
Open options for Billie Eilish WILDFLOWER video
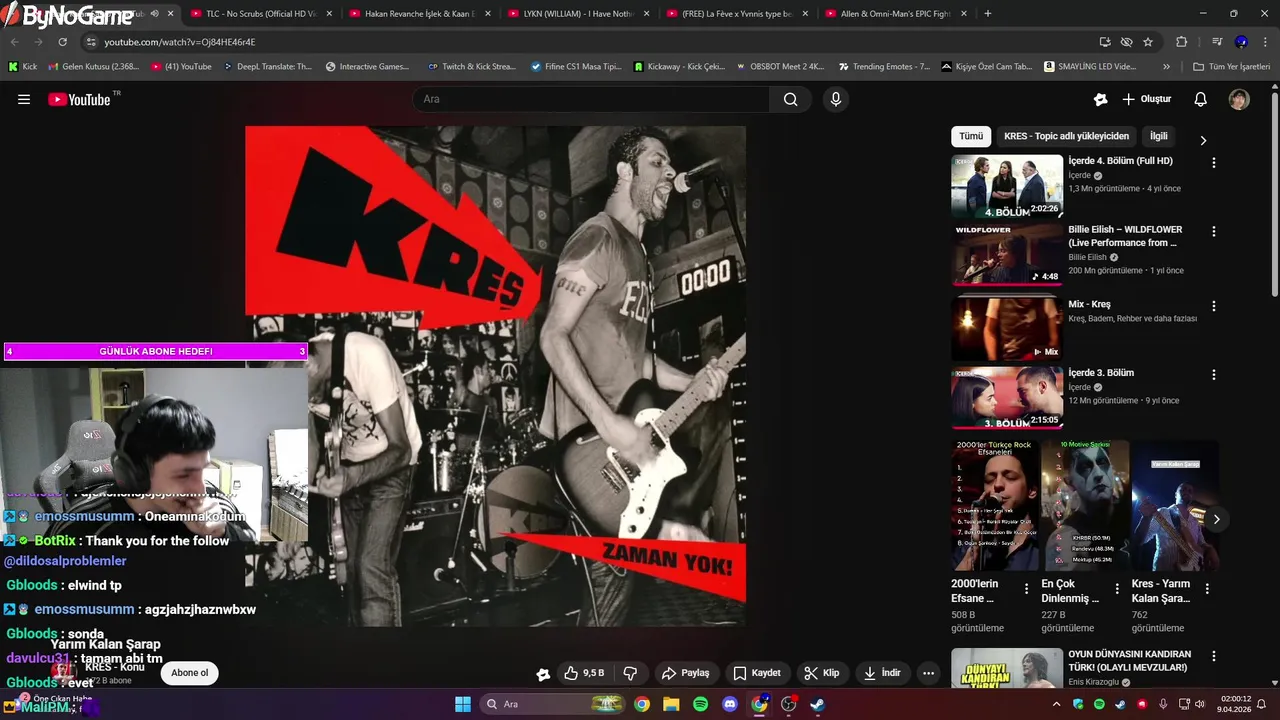tap(1214, 231)
